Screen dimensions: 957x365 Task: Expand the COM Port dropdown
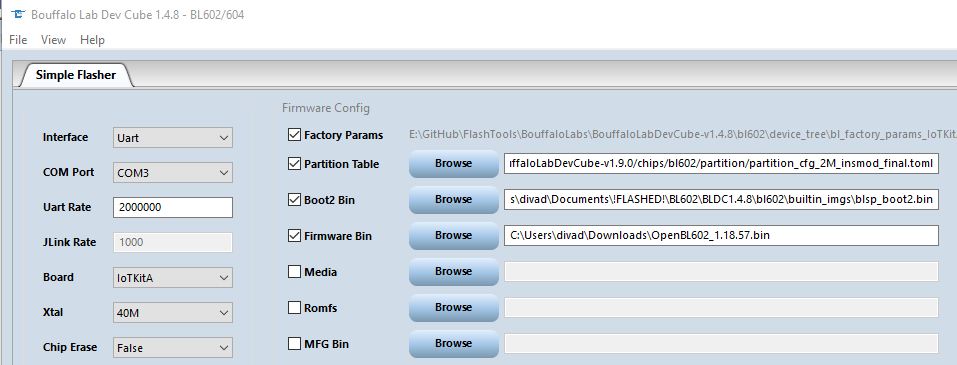173,173
